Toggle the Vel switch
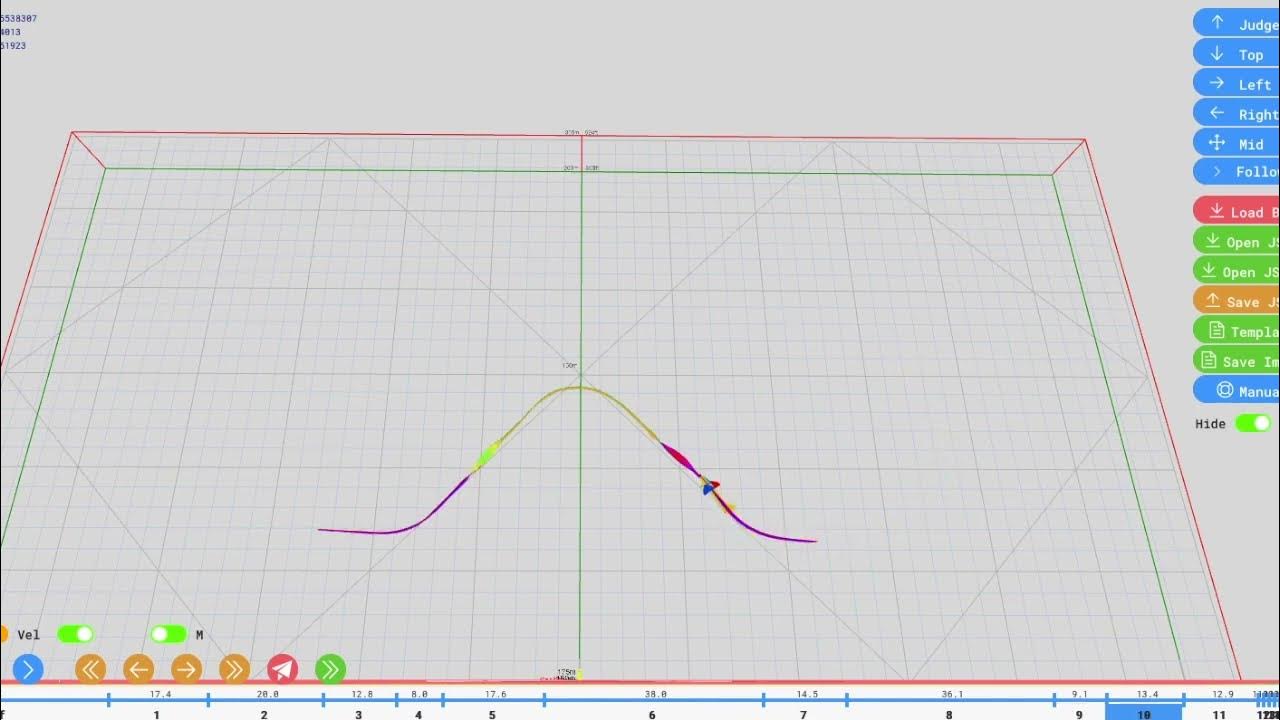 (x=75, y=634)
